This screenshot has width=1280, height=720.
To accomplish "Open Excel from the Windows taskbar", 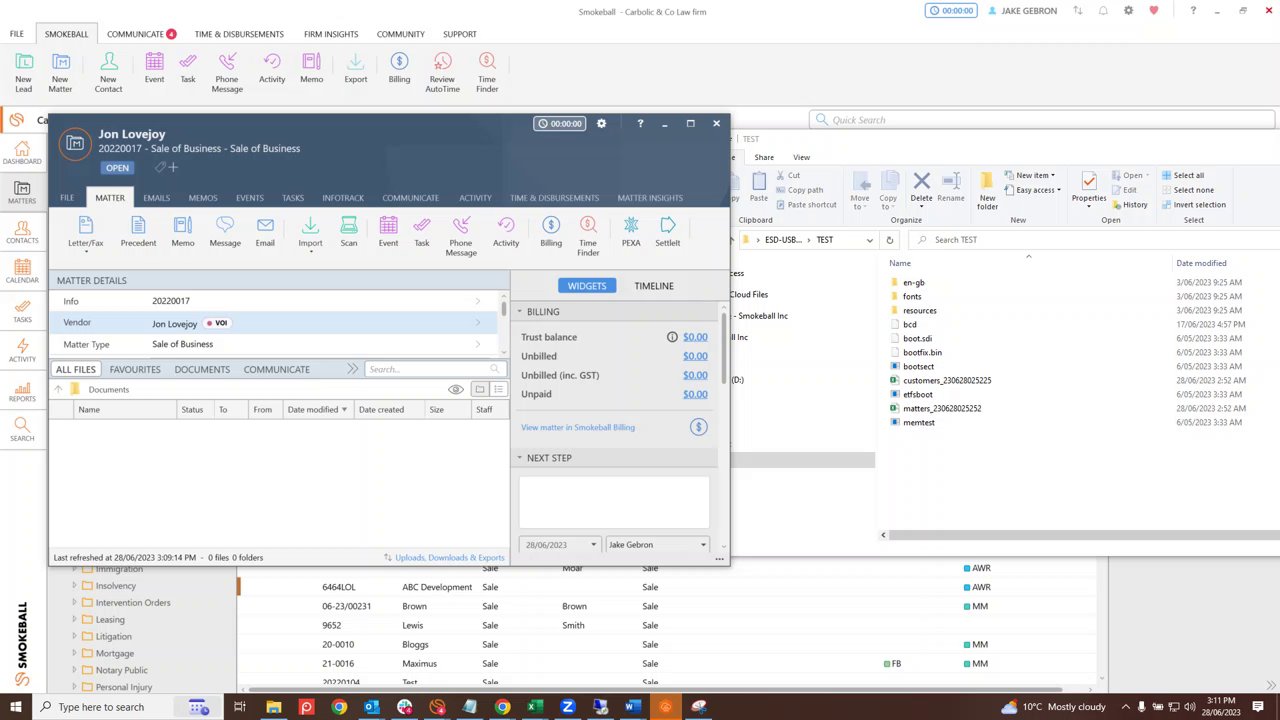I will tap(535, 707).
